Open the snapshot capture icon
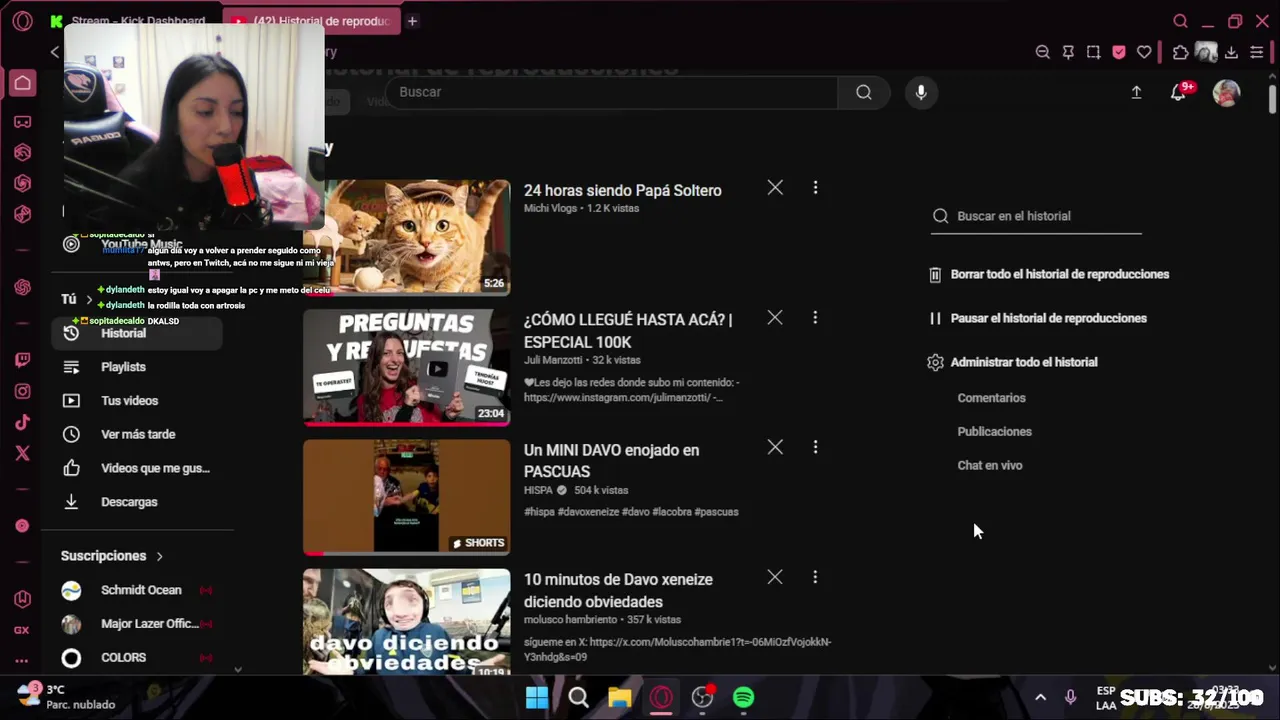This screenshot has width=1280, height=720. tap(1093, 52)
